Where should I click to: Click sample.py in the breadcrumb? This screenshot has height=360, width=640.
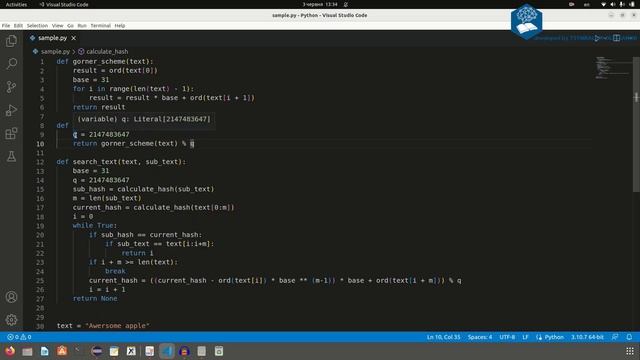click(55, 51)
